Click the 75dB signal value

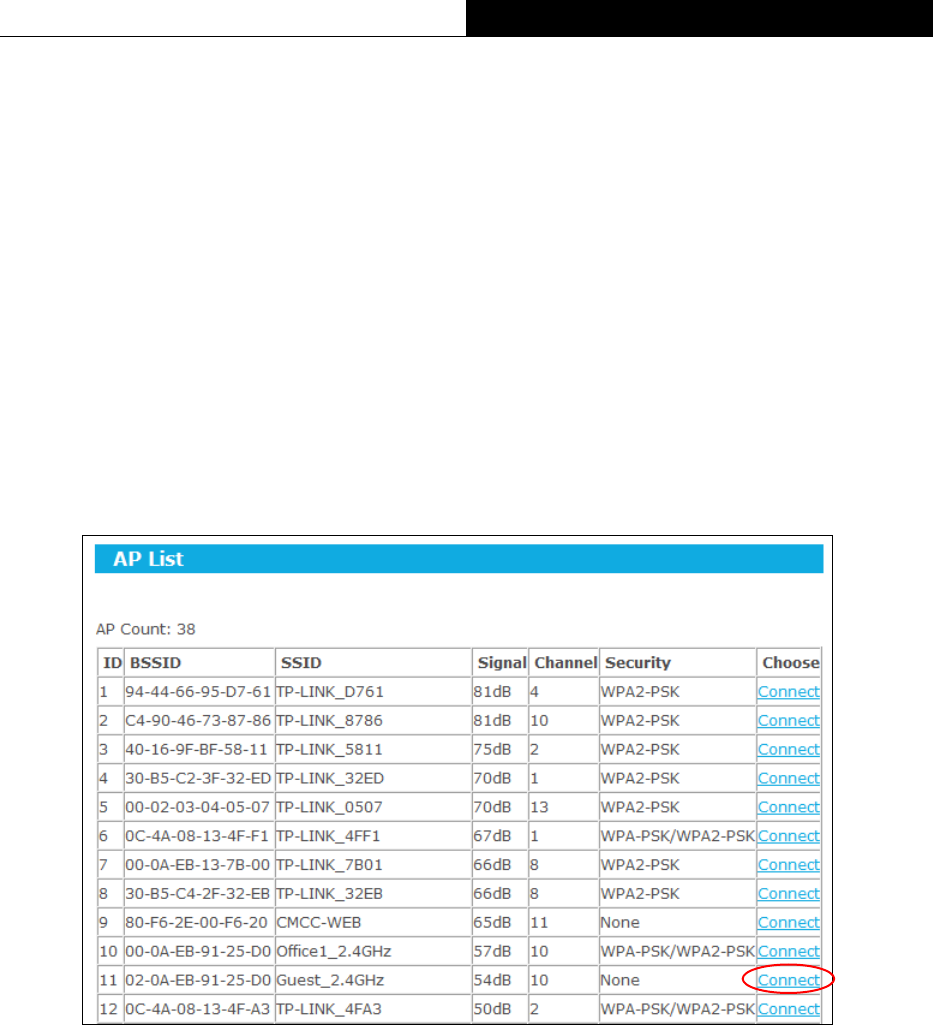point(492,749)
